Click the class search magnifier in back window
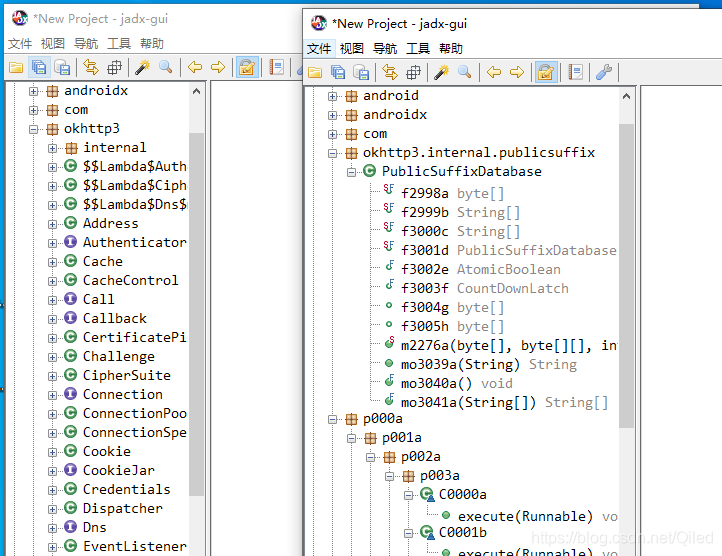 165,68
